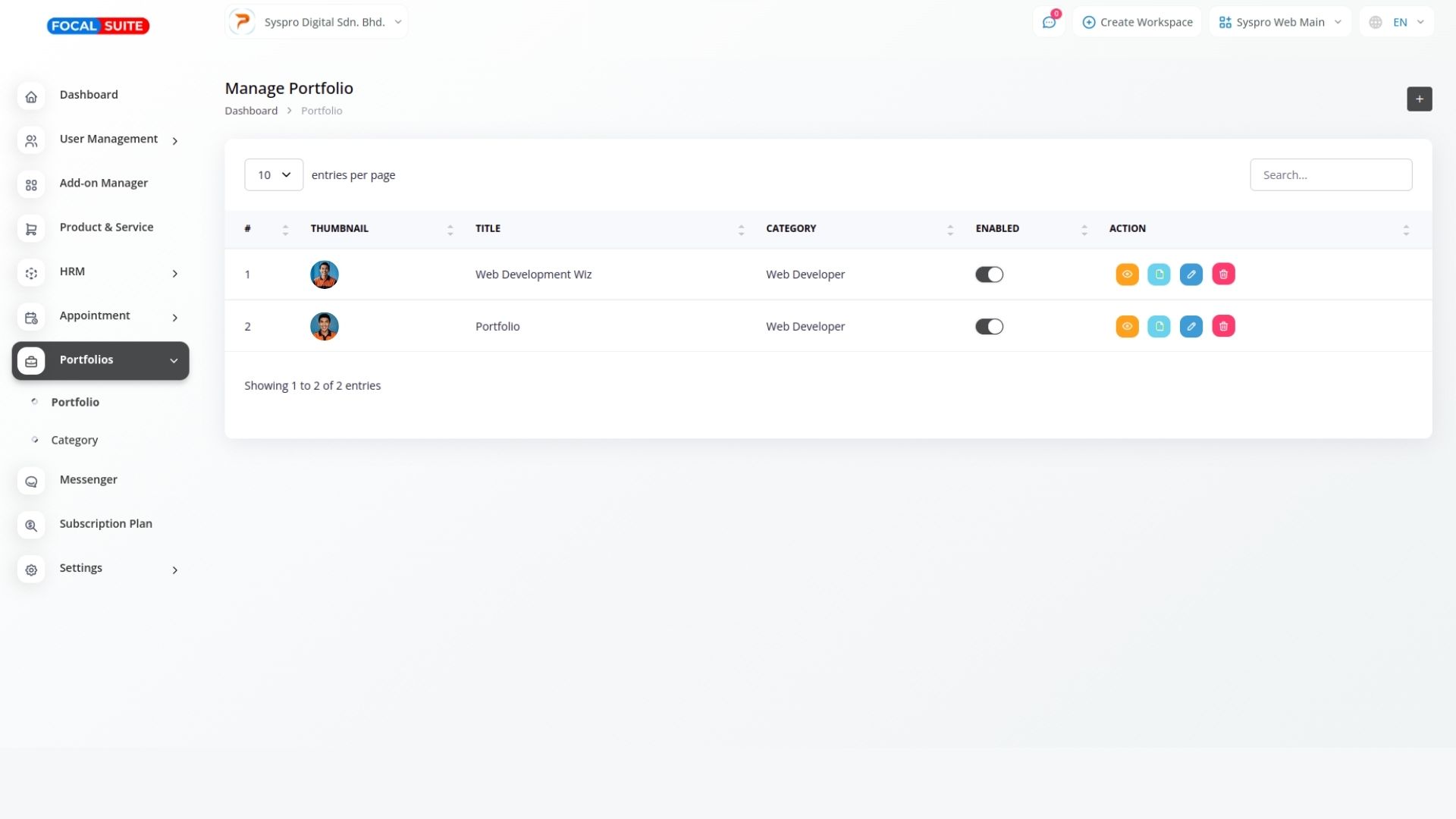Click the cyan copy icon in Portfolio row

[1159, 327]
